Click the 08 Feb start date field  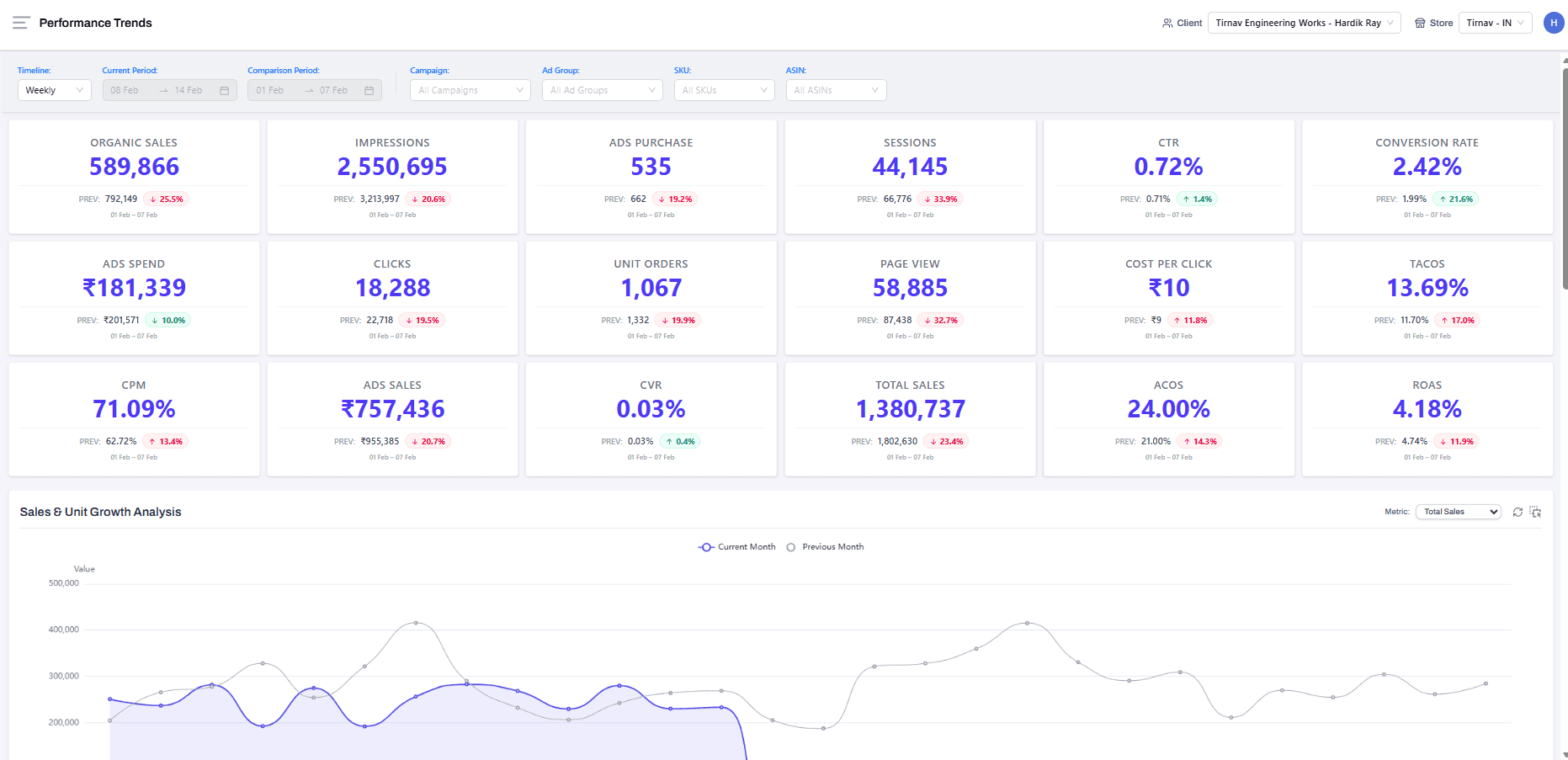coord(125,90)
